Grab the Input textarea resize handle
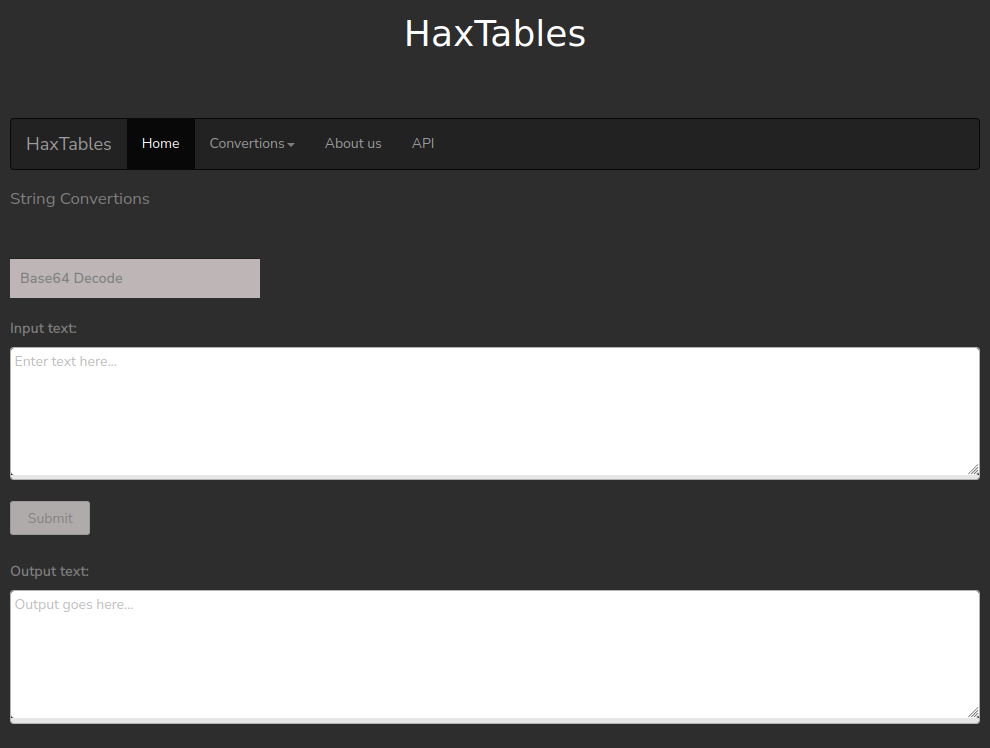990x748 pixels. [x=973, y=469]
